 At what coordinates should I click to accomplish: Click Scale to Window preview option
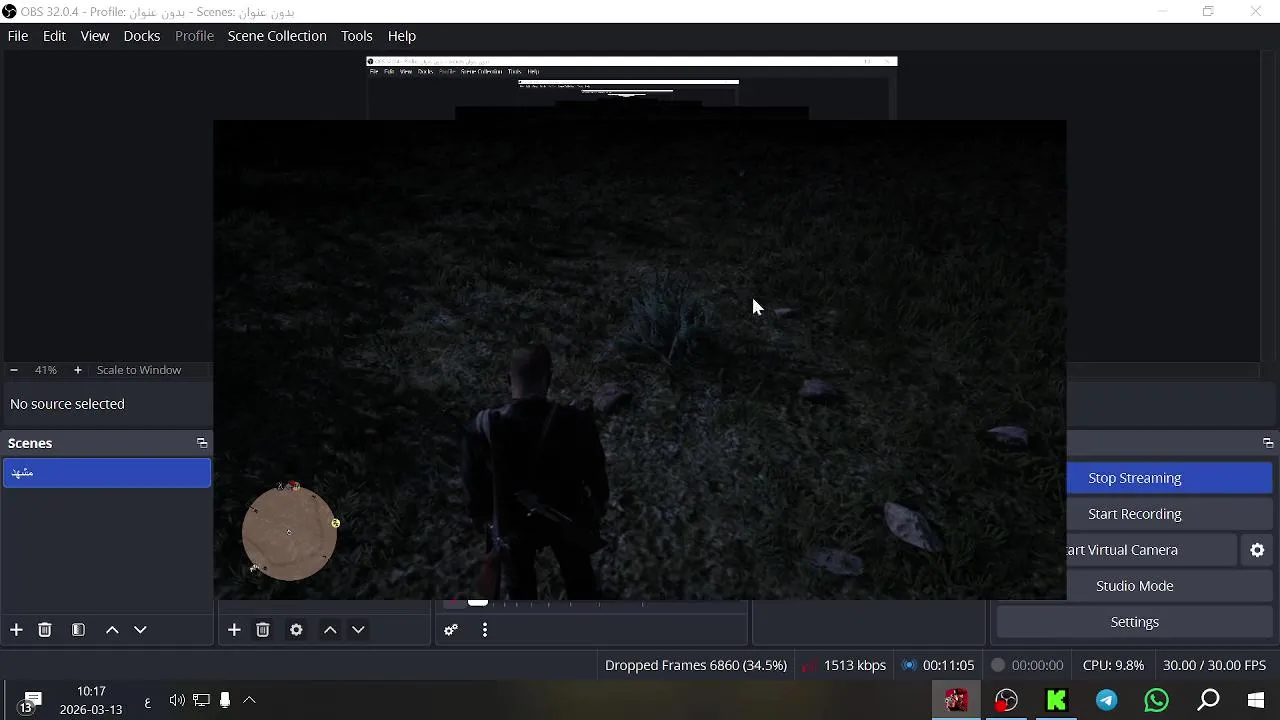(x=139, y=370)
